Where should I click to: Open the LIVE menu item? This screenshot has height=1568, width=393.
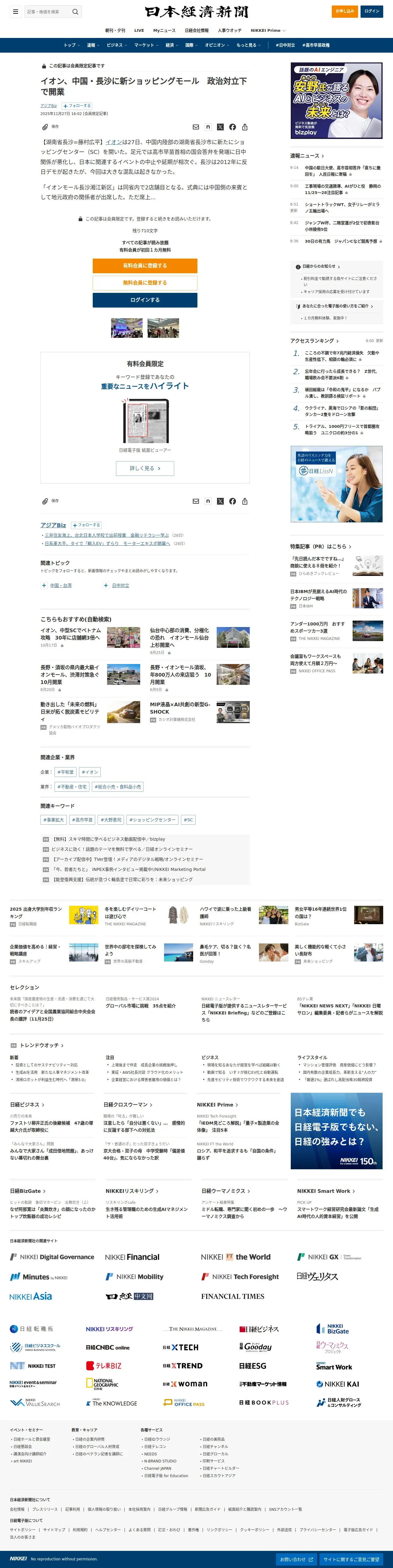(139, 30)
